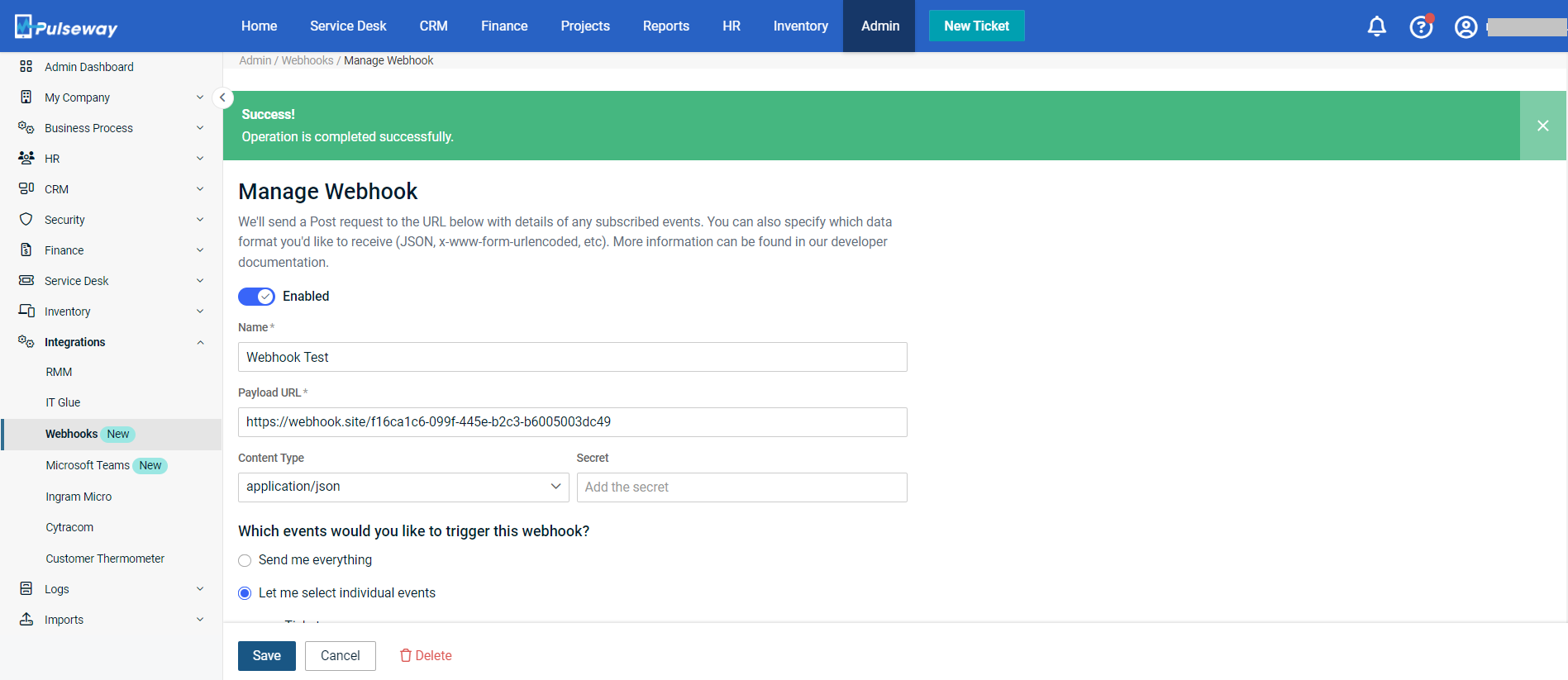Click the Admin Dashboard grid icon
Viewport: 1568px width, 680px height.
click(x=26, y=67)
